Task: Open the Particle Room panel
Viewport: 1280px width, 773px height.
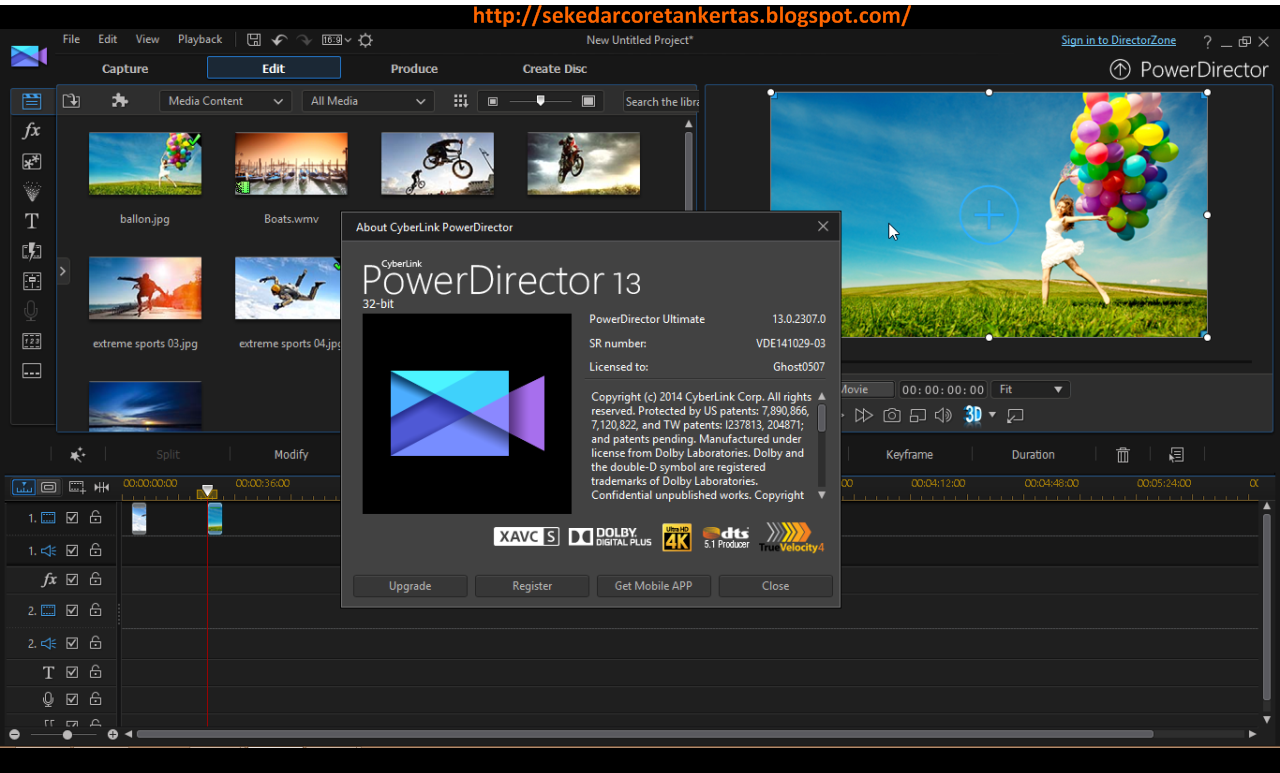Action: pyautogui.click(x=31, y=190)
